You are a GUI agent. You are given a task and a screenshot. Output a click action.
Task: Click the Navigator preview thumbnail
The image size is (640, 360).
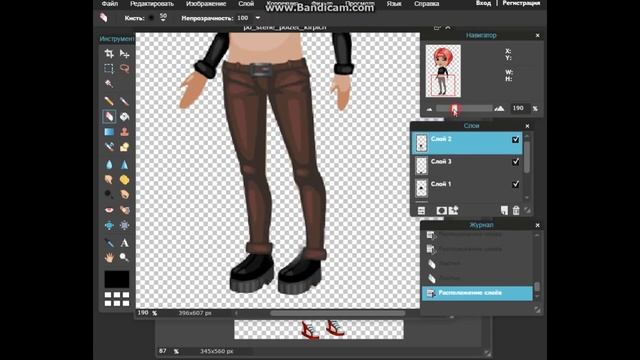443,71
